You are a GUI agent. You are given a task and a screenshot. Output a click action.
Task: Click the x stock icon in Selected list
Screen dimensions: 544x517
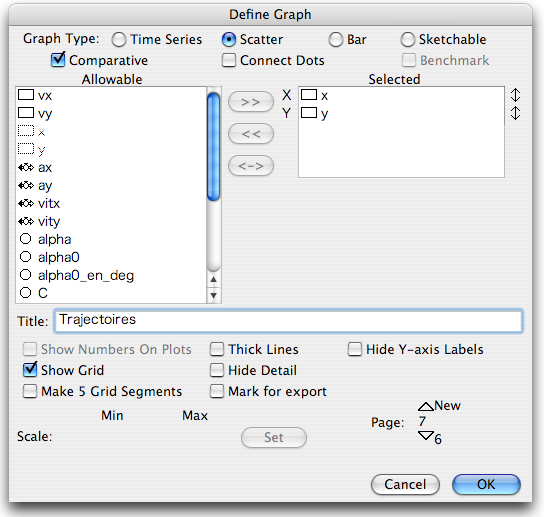(x=309, y=95)
